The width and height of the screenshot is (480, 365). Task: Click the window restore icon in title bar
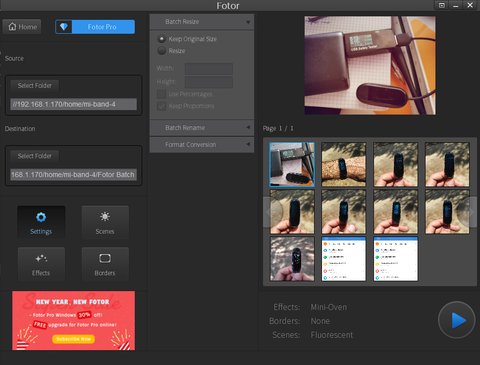coord(442,5)
